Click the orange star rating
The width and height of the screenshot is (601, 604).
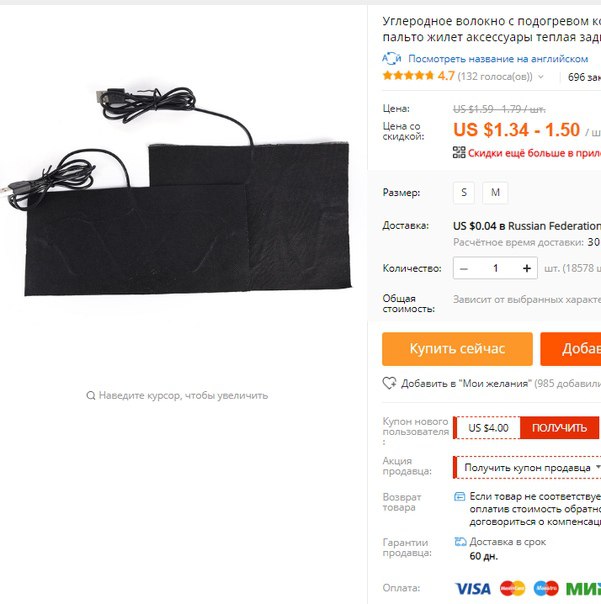(x=408, y=76)
